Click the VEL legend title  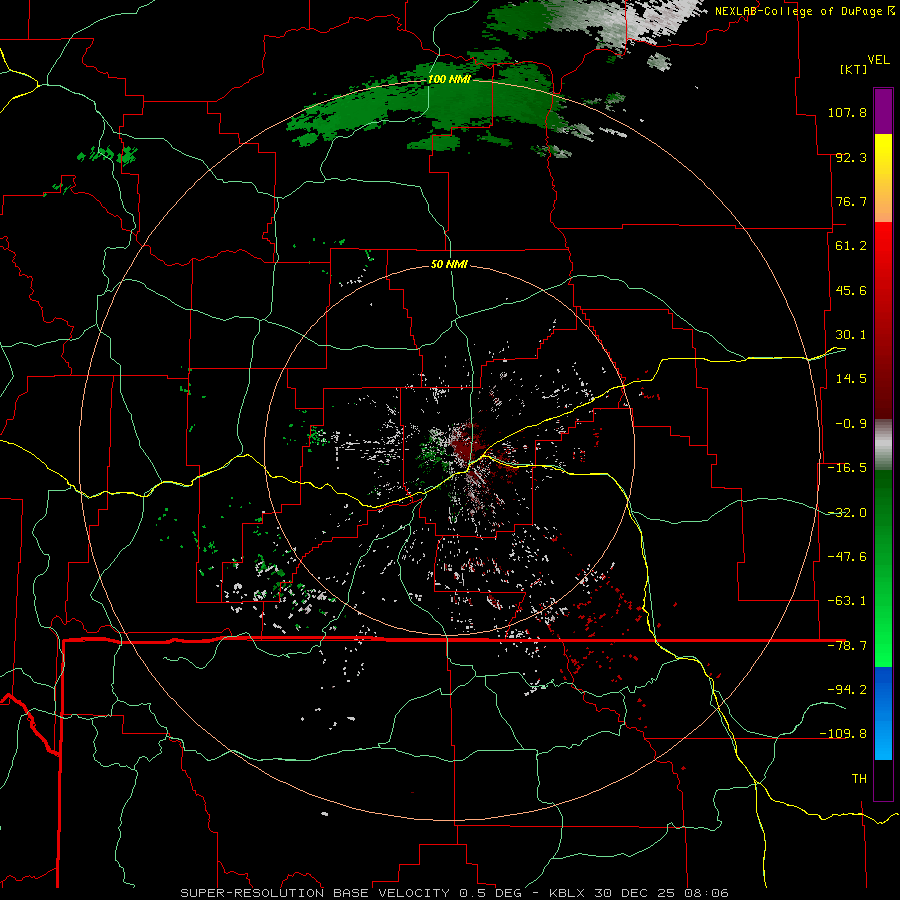(878, 60)
